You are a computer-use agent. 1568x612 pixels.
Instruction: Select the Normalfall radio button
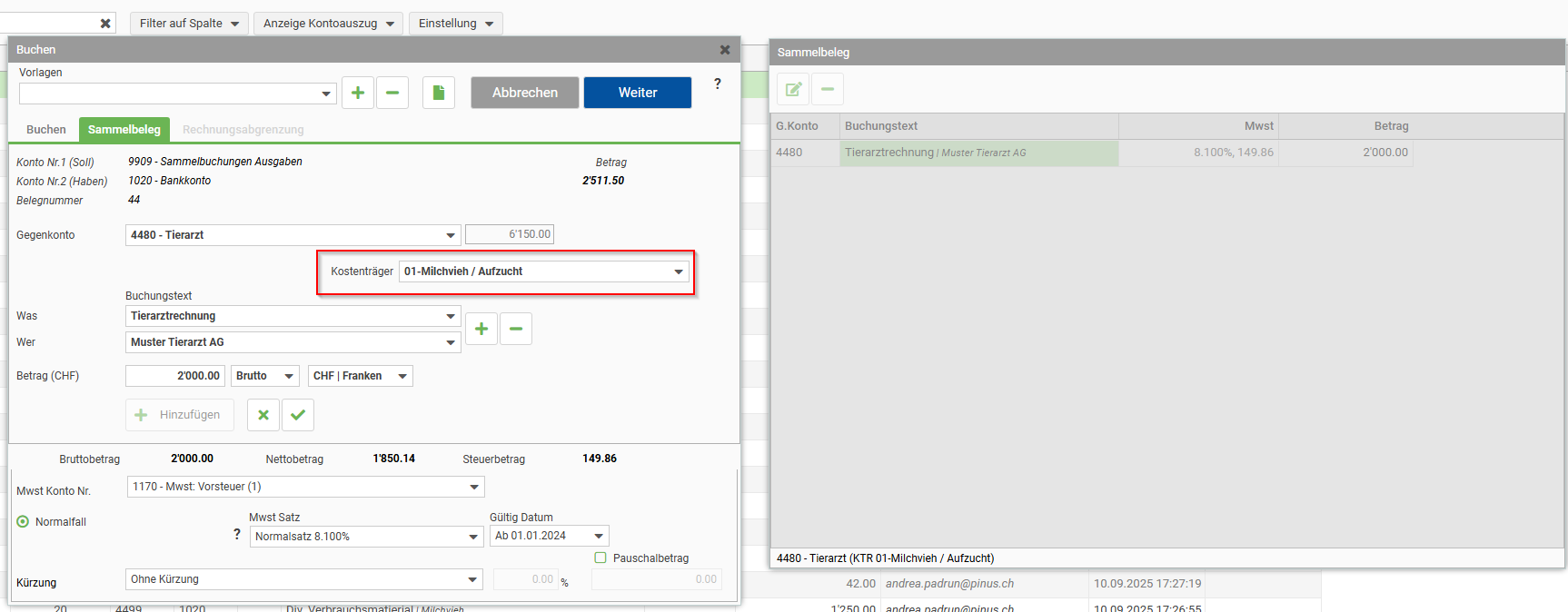click(x=24, y=522)
